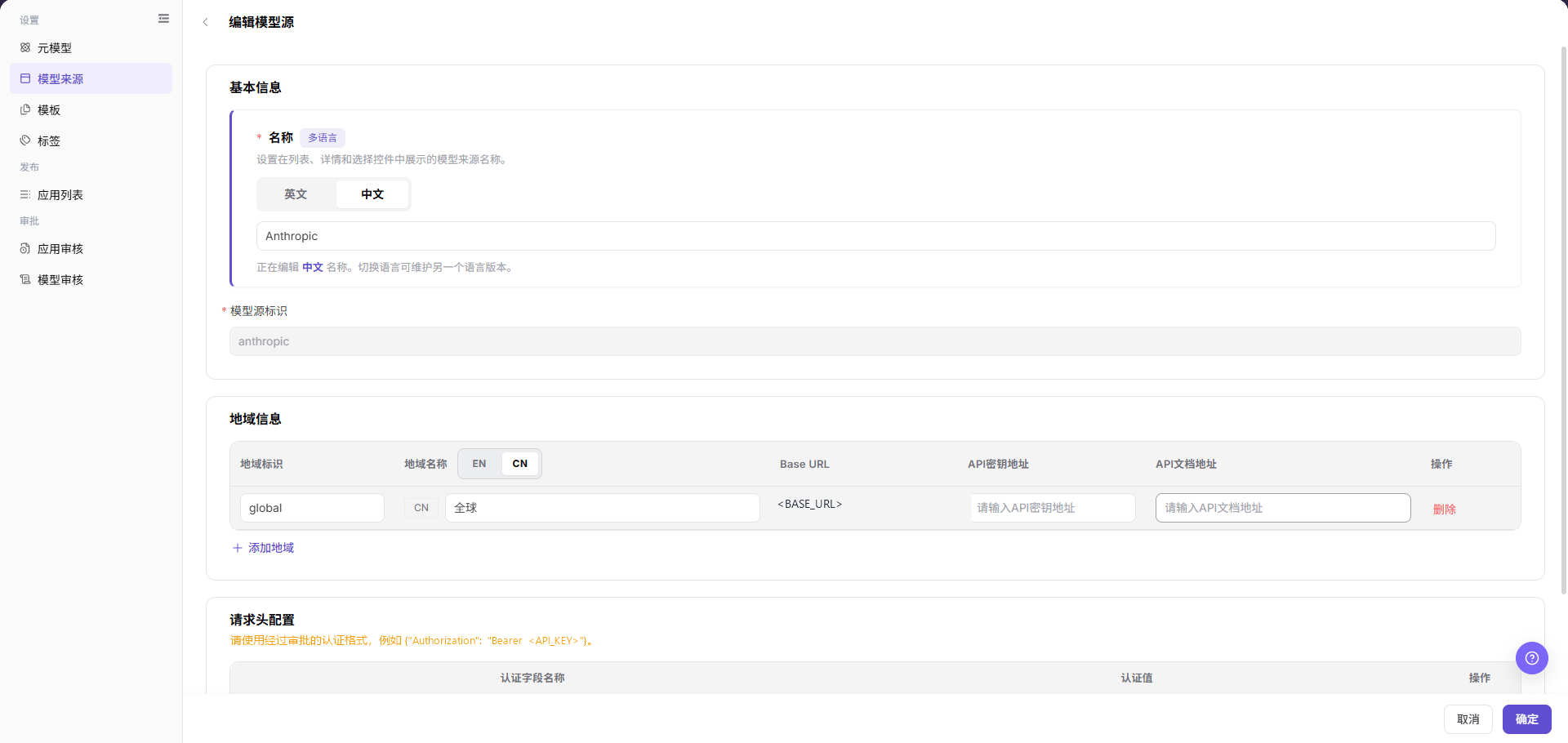Click the 多语言 badge next to 名称
1568x743 pixels.
pos(323,138)
